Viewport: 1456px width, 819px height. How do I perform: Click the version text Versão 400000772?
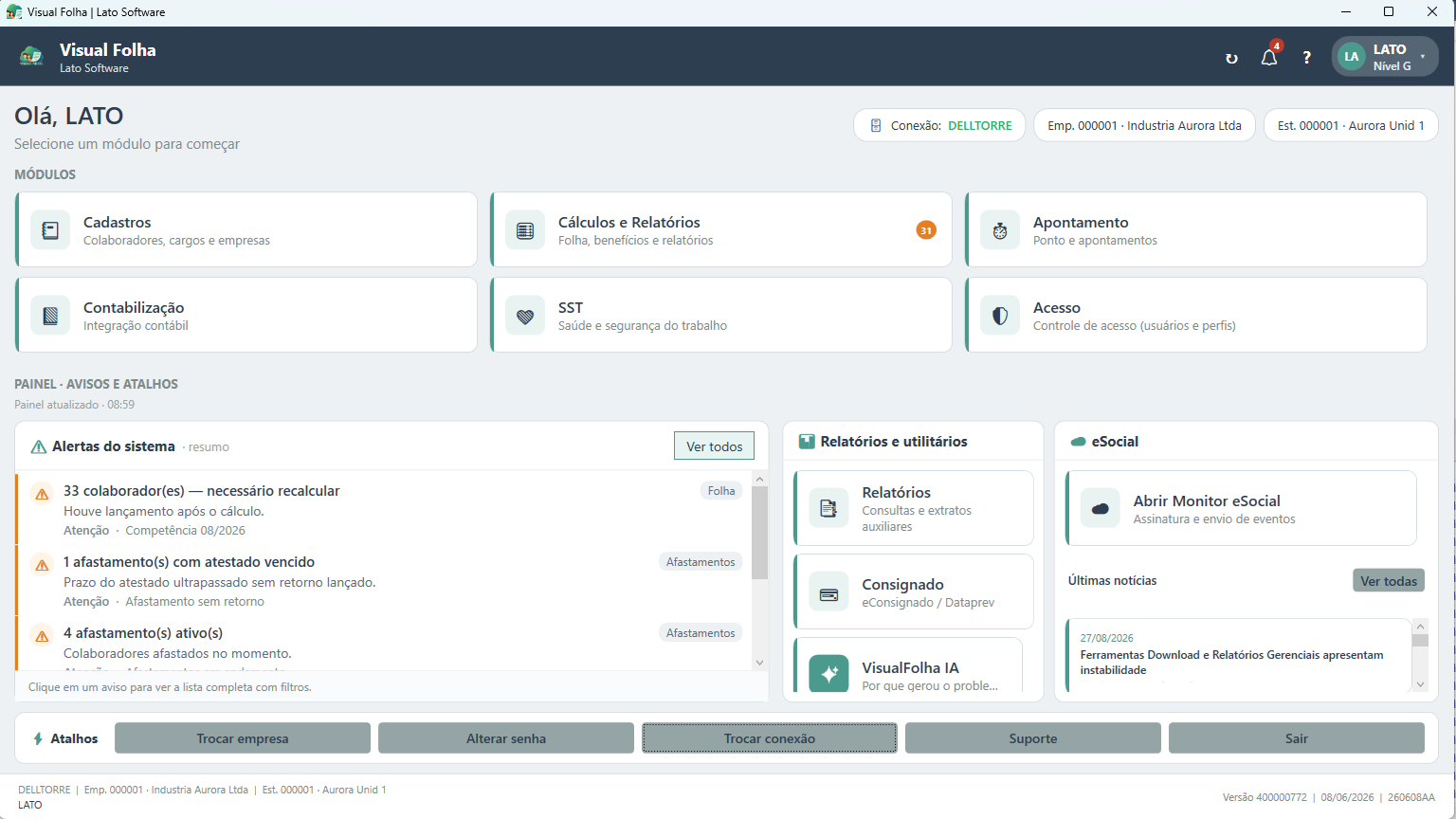click(x=1265, y=797)
